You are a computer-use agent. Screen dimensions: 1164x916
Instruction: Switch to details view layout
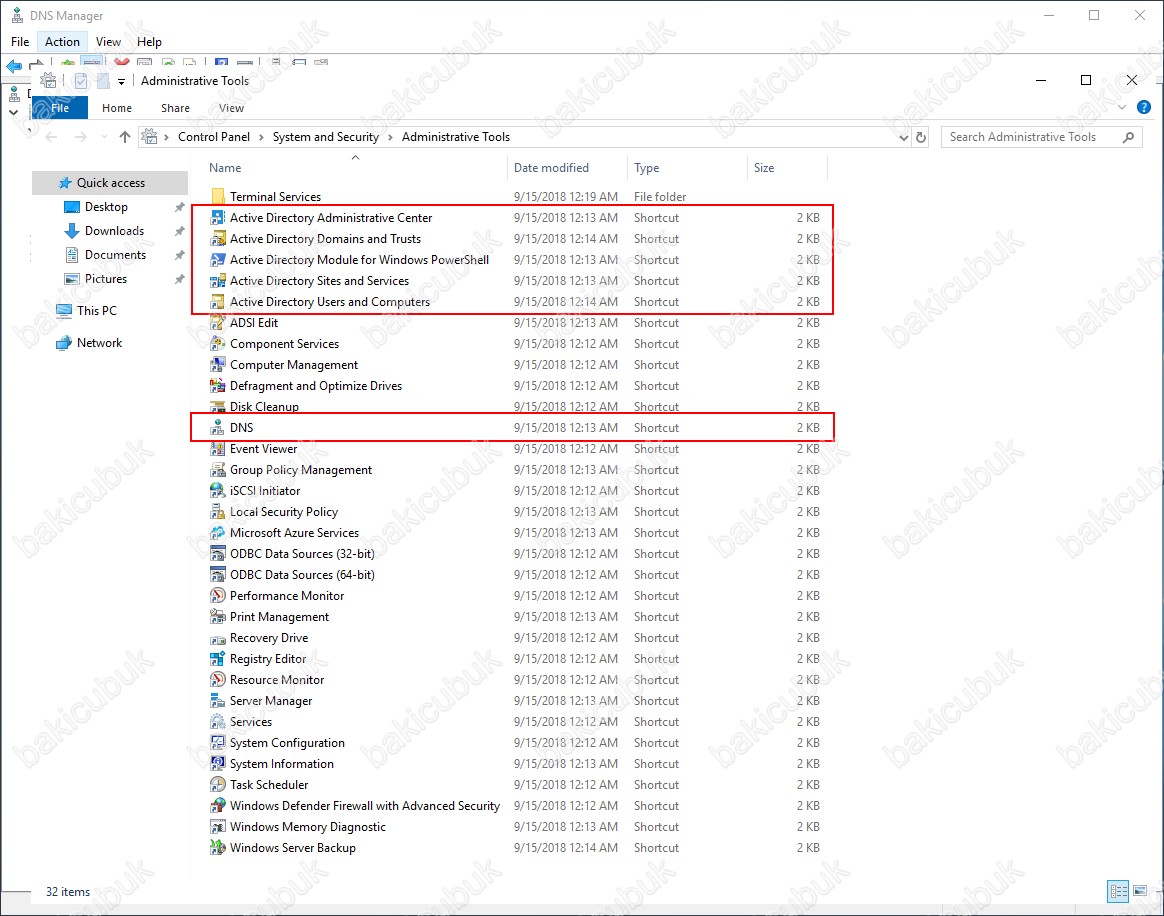pos(1117,891)
